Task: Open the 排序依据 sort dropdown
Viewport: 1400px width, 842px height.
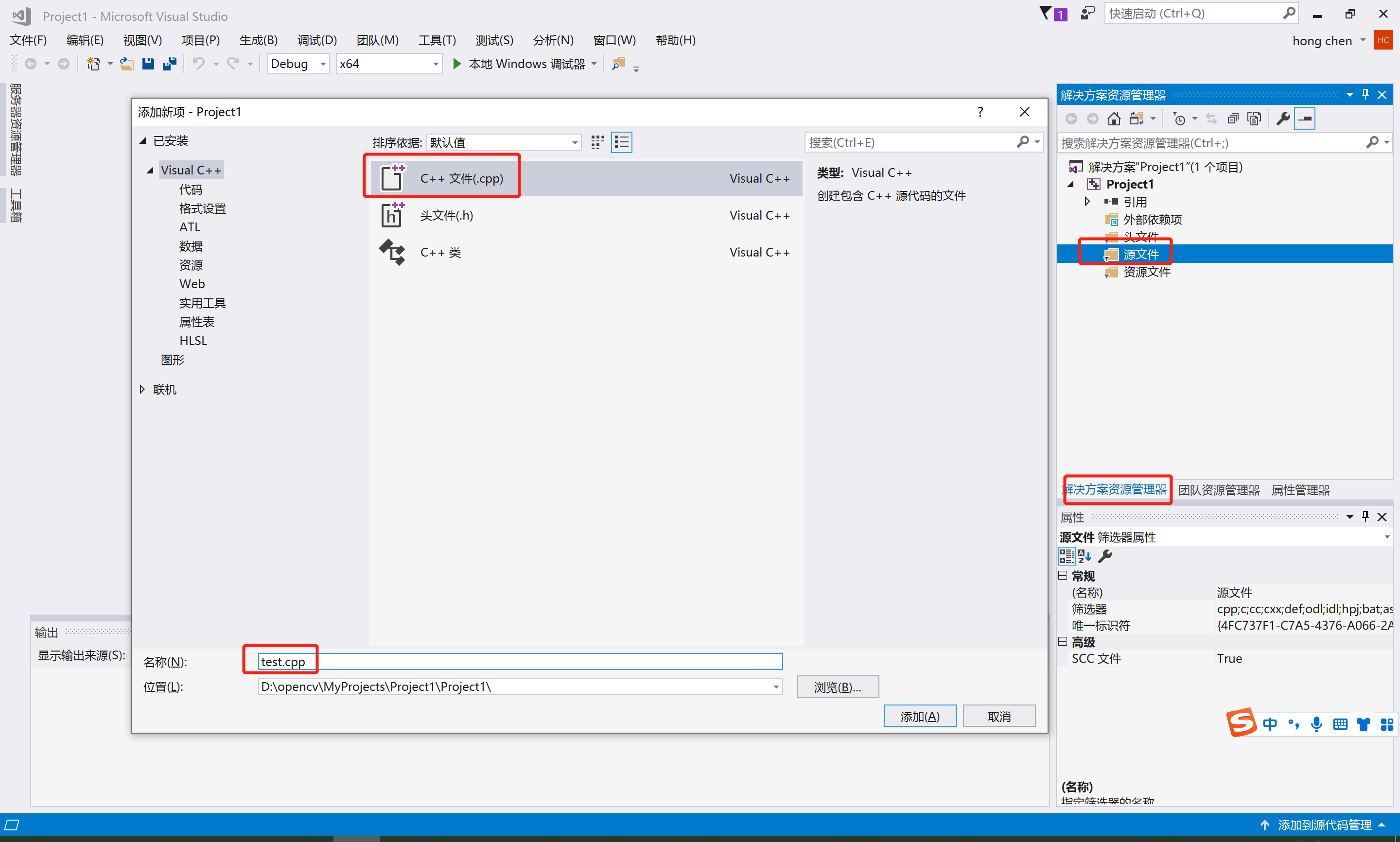Action: (x=574, y=142)
